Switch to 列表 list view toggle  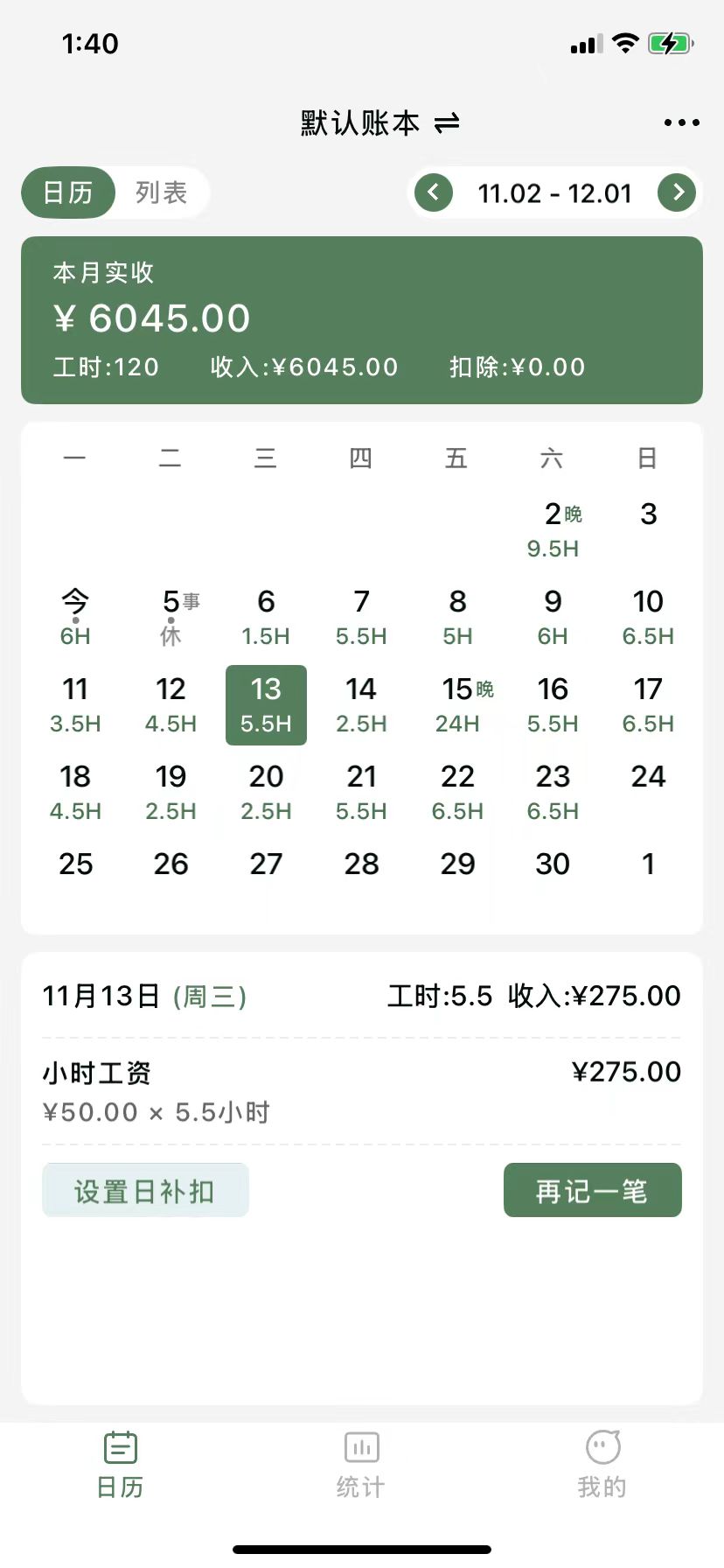tap(162, 192)
